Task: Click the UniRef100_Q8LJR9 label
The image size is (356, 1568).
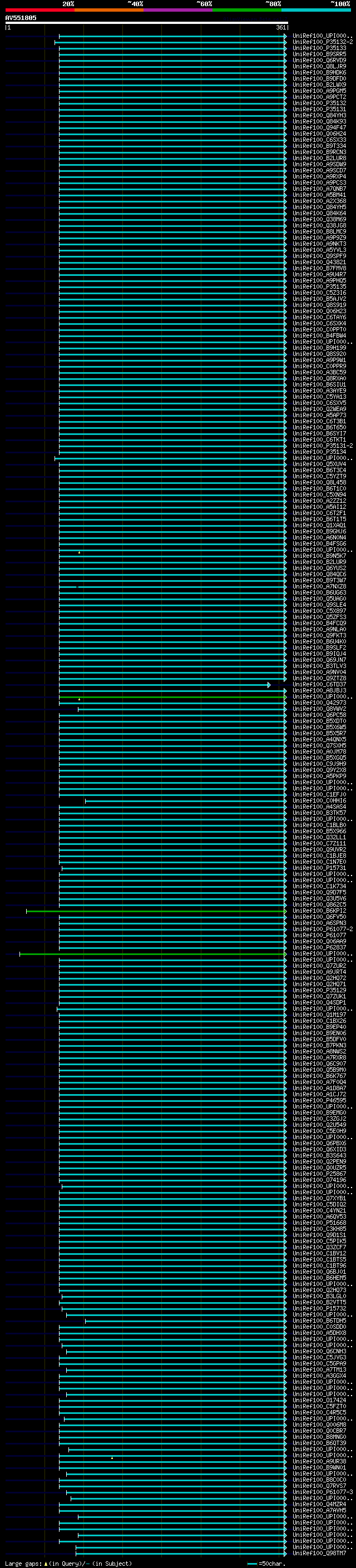Action: click(x=319, y=66)
